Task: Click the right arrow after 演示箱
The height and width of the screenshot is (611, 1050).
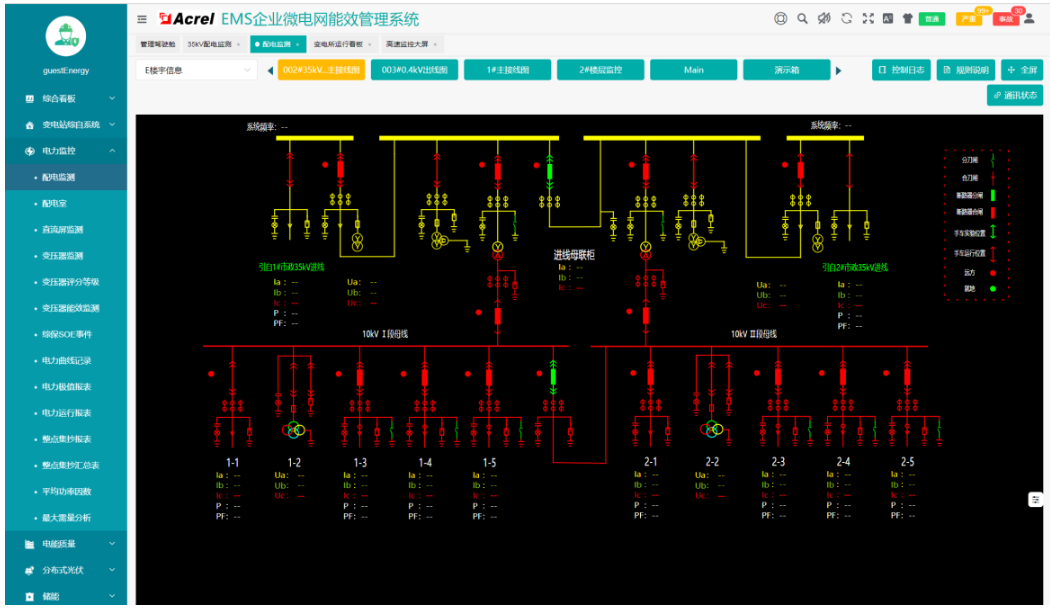Action: tap(838, 70)
